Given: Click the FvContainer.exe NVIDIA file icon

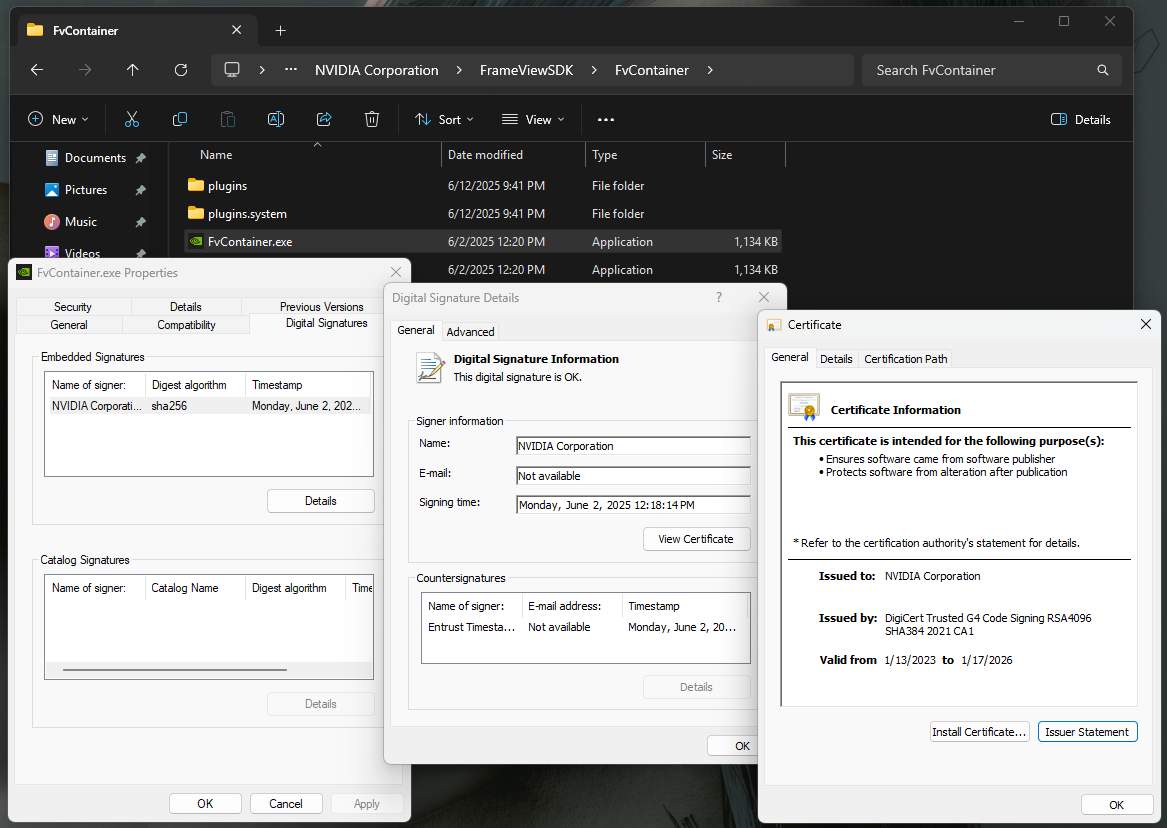Looking at the screenshot, I should 196,242.
